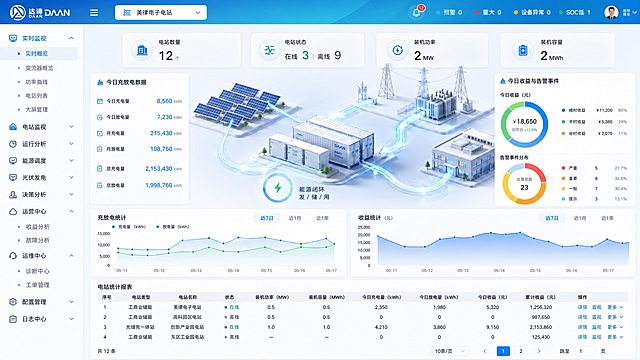Click the 今日收益与告警事件 title icon

pyautogui.click(x=503, y=81)
